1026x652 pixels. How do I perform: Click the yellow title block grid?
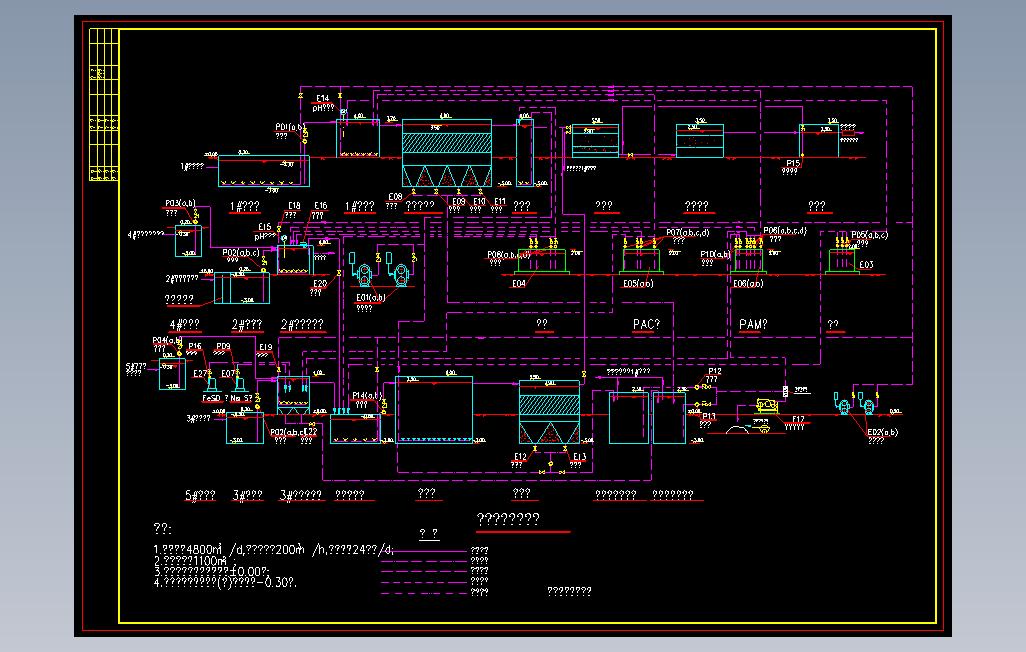coord(104,105)
